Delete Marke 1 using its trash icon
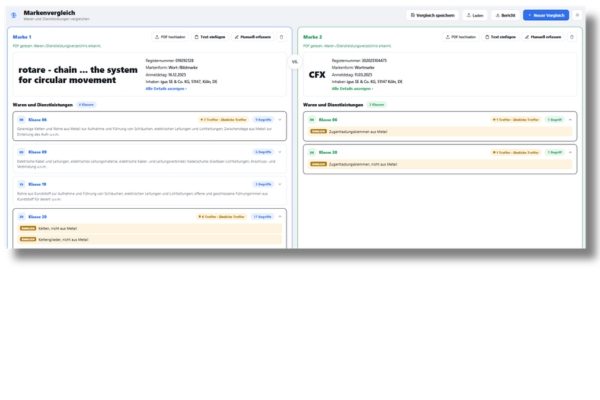The height and width of the screenshot is (400, 600). (x=282, y=37)
